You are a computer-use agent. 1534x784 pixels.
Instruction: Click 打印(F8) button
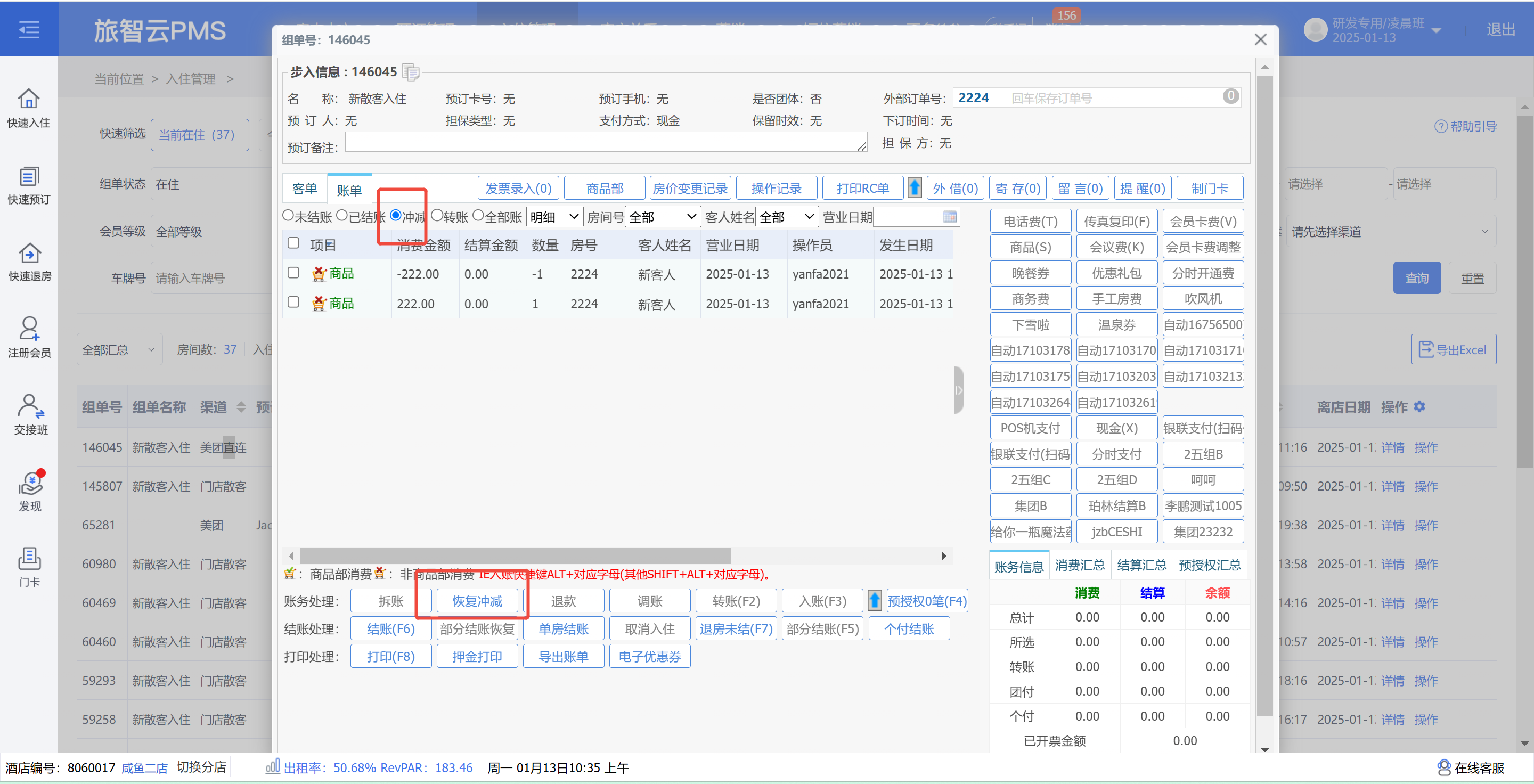coord(390,656)
